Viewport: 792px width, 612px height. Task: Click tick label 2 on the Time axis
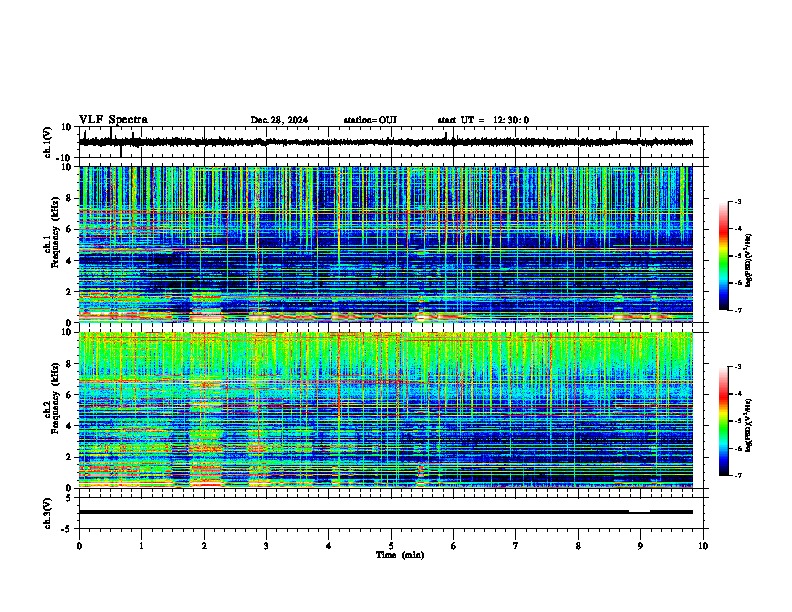[x=204, y=546]
